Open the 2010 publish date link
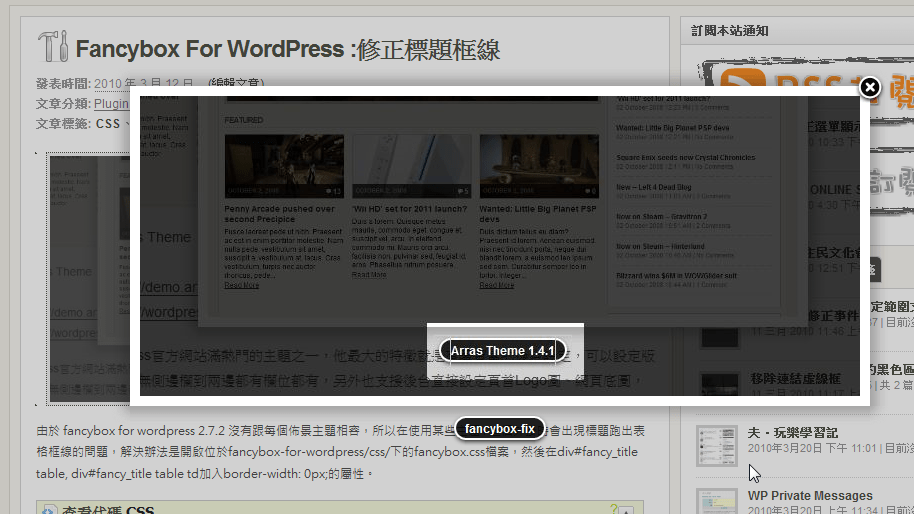 [x=143, y=84]
